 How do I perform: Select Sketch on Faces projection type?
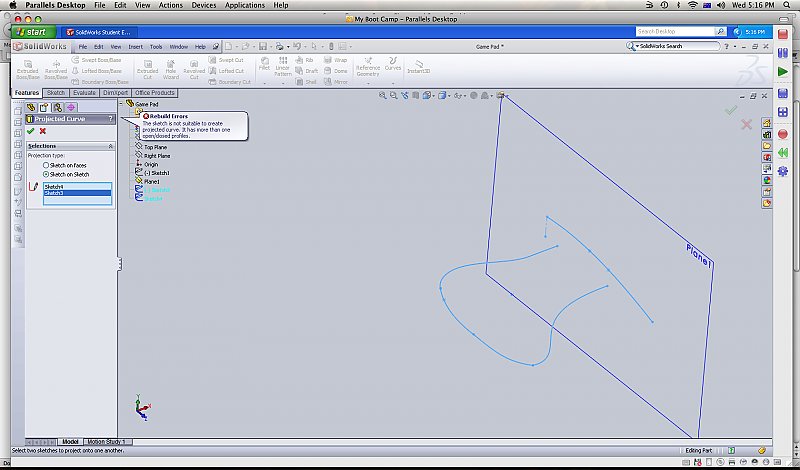tap(46, 165)
